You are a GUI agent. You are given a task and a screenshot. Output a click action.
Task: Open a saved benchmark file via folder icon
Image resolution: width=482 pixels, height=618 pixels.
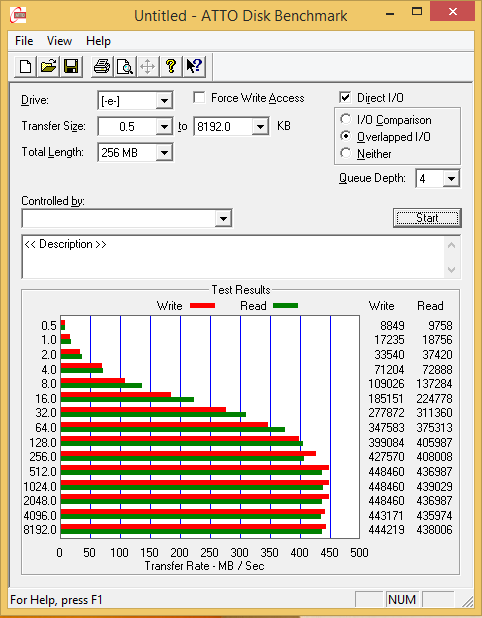coord(48,66)
